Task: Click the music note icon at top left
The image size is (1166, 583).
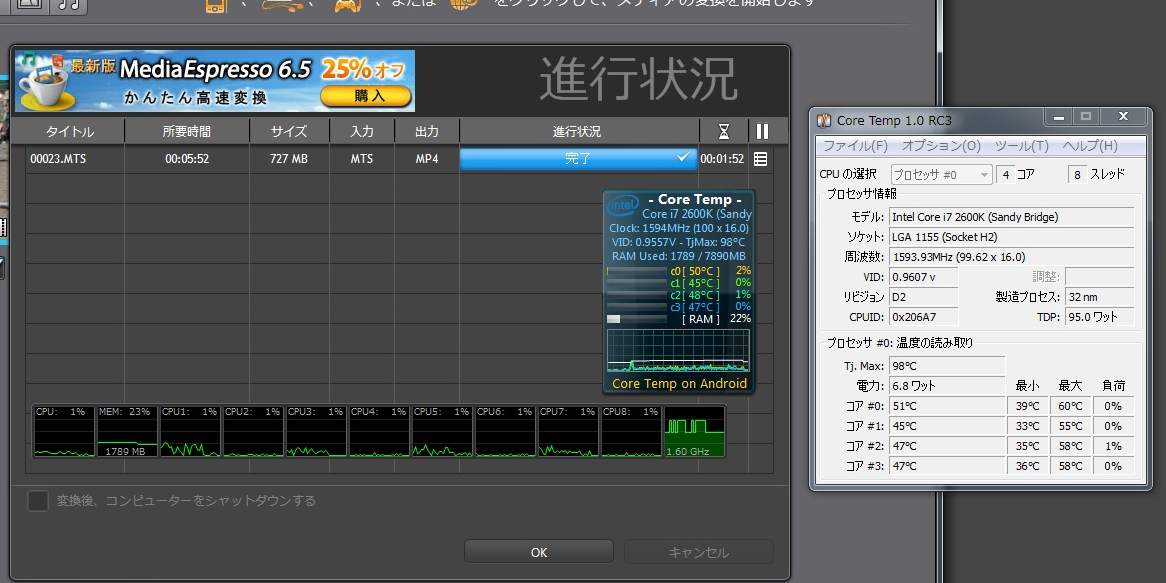Action: coord(70,5)
